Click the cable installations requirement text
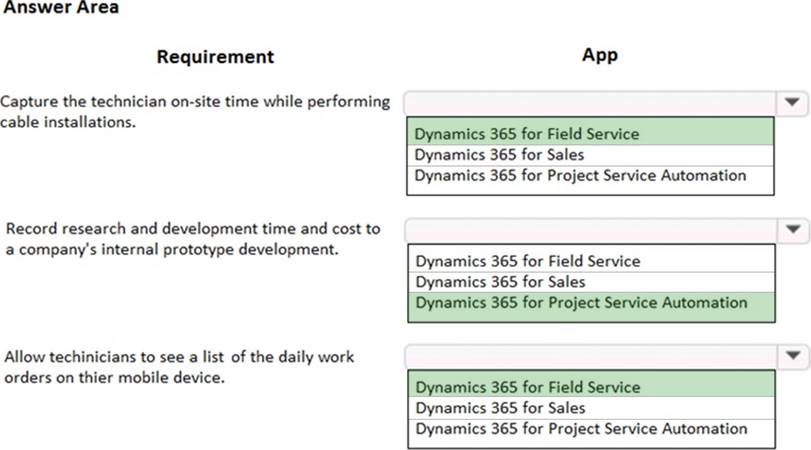Viewport: 811px width, 450px height. 194,112
